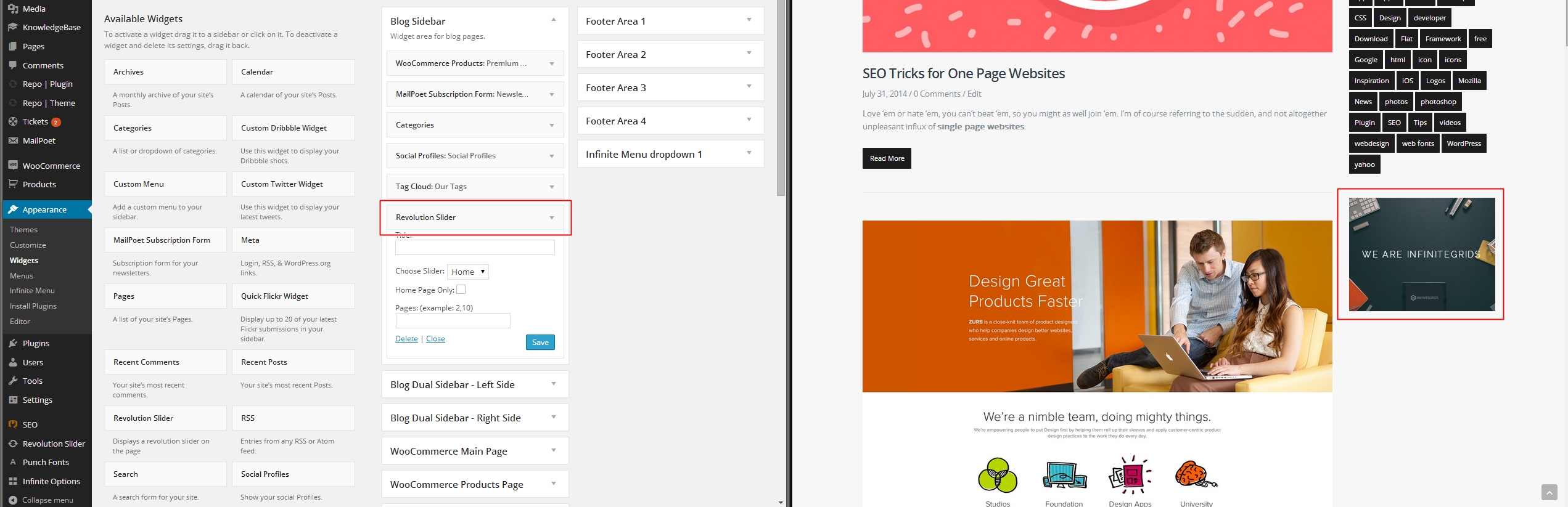Click the SEO shield icon
The height and width of the screenshot is (507, 1568).
13,424
